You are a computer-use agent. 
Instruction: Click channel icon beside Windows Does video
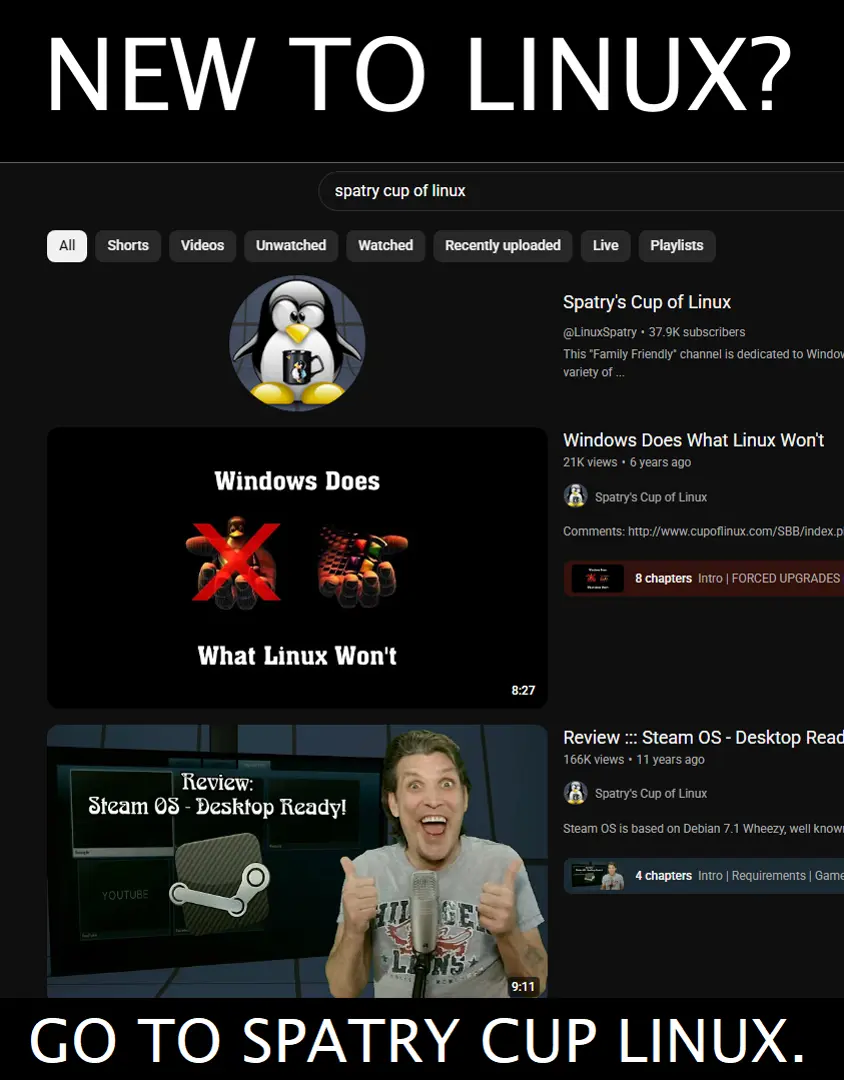(x=575, y=497)
